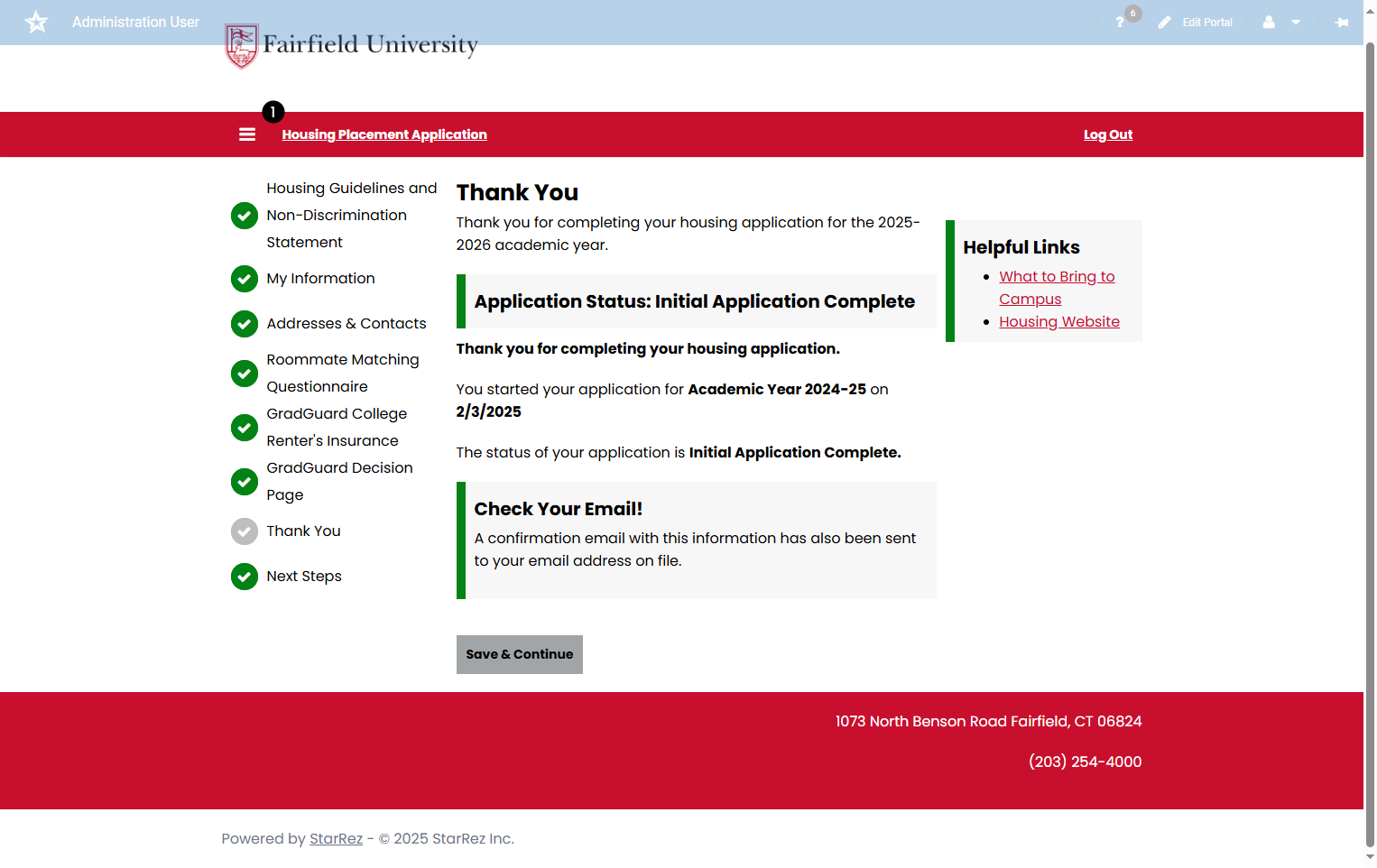Click the Application Status: Initial Application Complete heading
This screenshot has height=868, width=1377.
(x=695, y=302)
